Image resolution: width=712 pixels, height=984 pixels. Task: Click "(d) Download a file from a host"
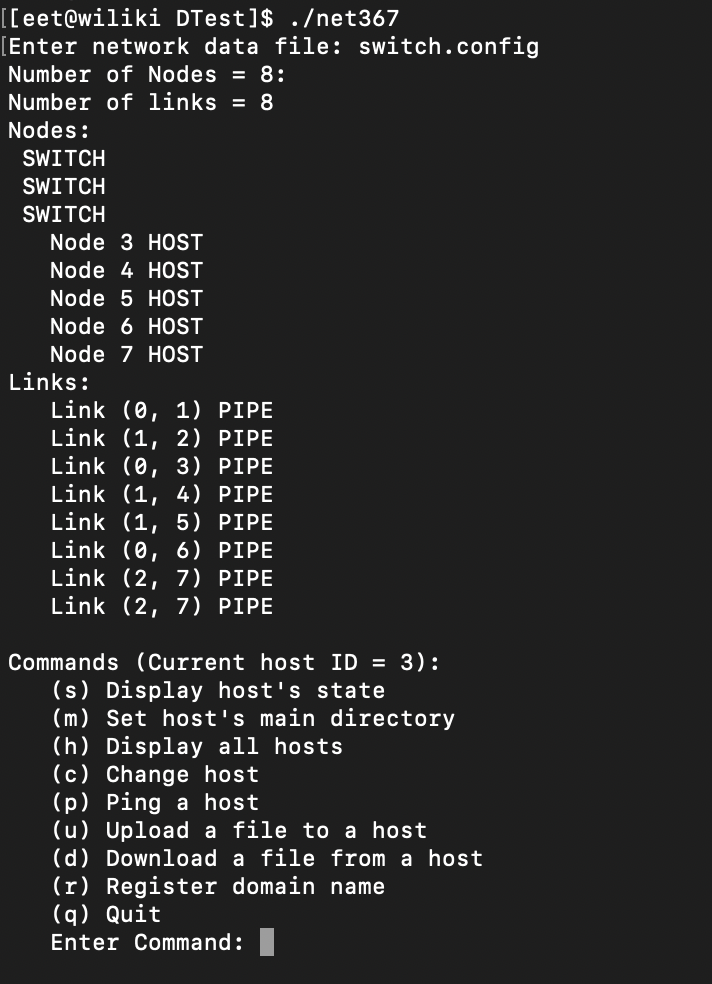[x=266, y=858]
